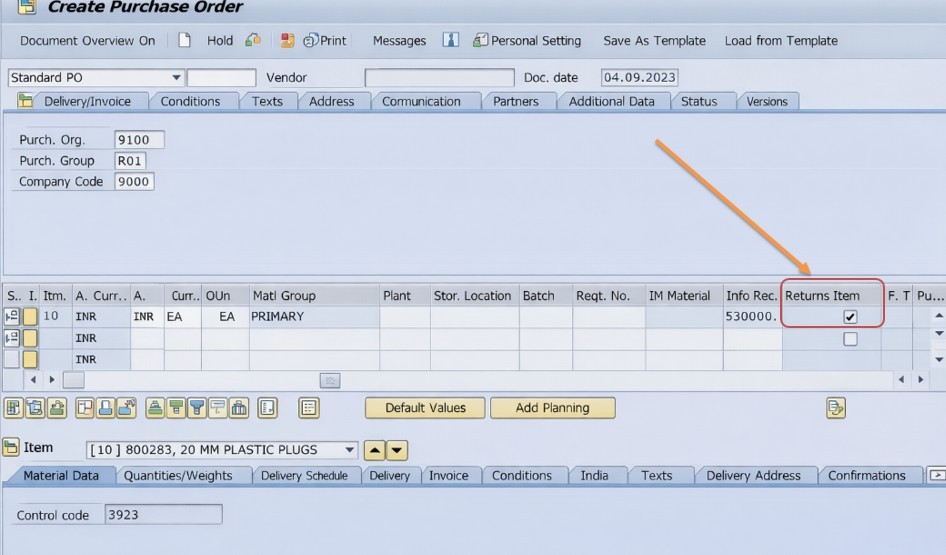
Task: Click the info icon next to Messages
Action: [x=451, y=41]
